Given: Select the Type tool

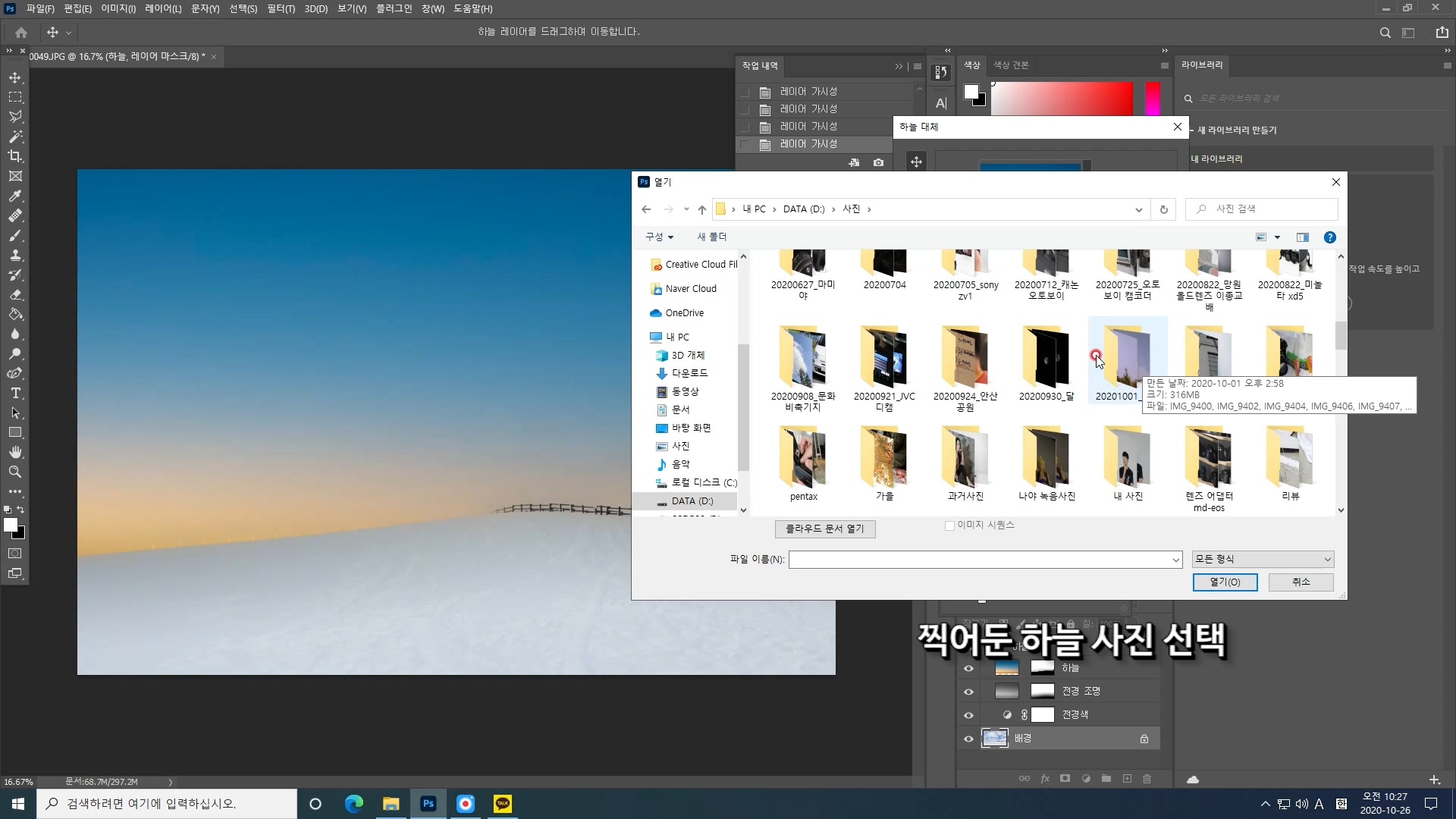Looking at the screenshot, I should click(x=15, y=393).
